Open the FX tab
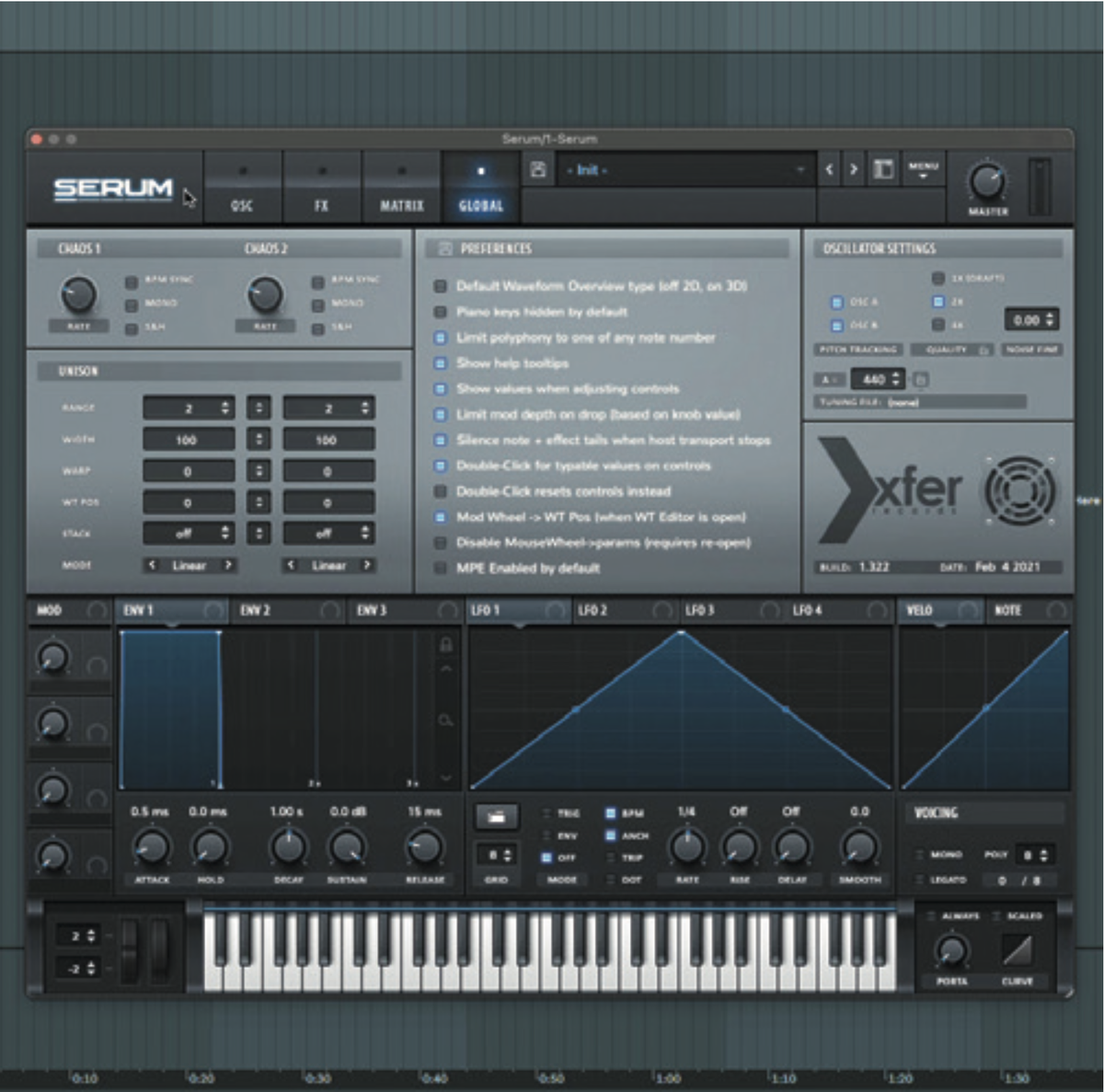 (321, 188)
